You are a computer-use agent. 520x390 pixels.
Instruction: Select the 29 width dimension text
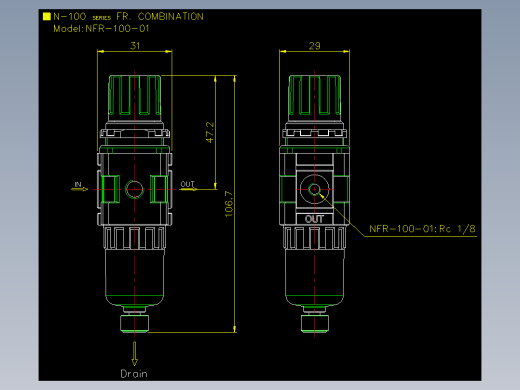pyautogui.click(x=315, y=46)
